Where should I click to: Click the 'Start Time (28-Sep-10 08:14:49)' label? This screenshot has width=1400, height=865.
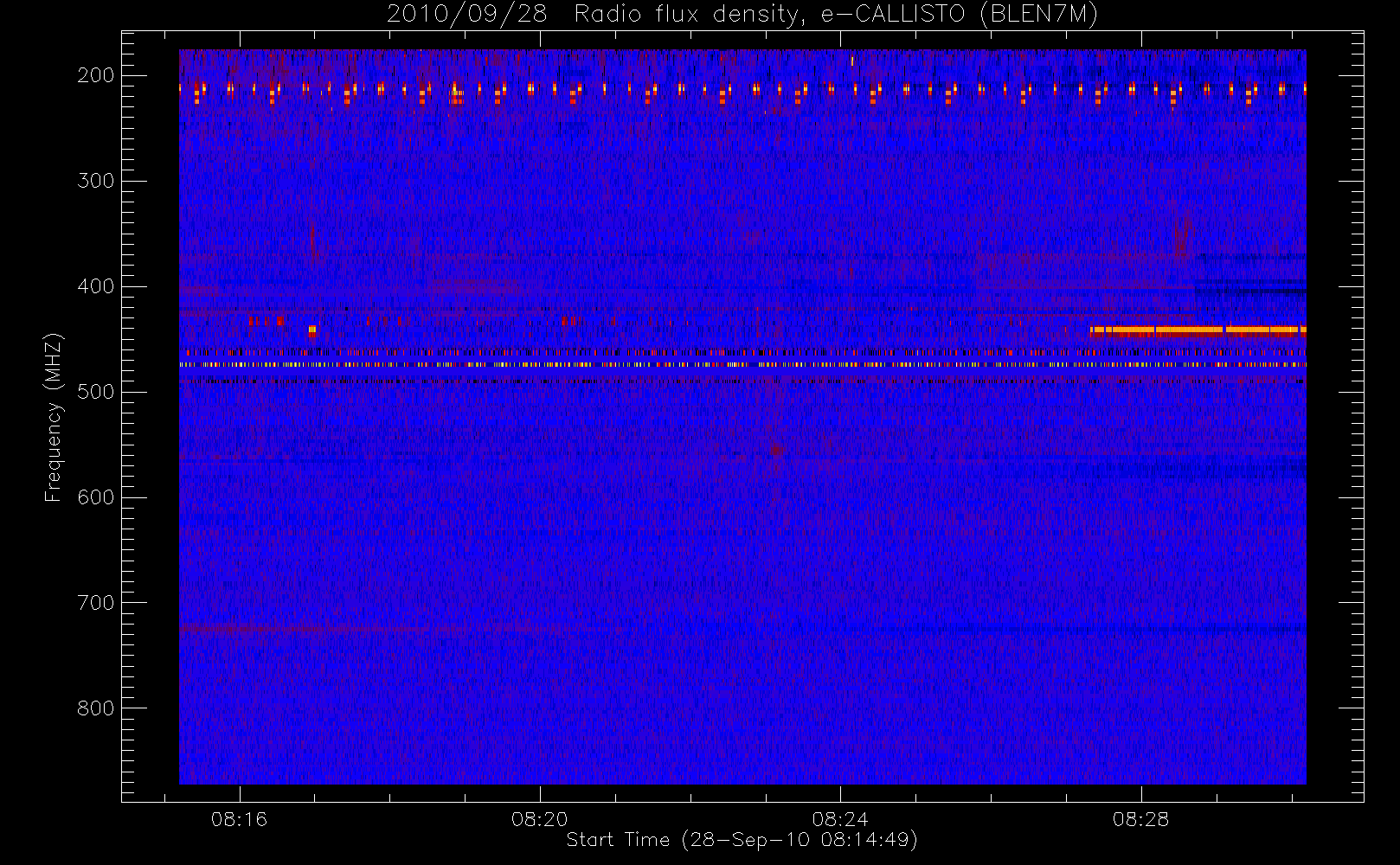click(742, 840)
